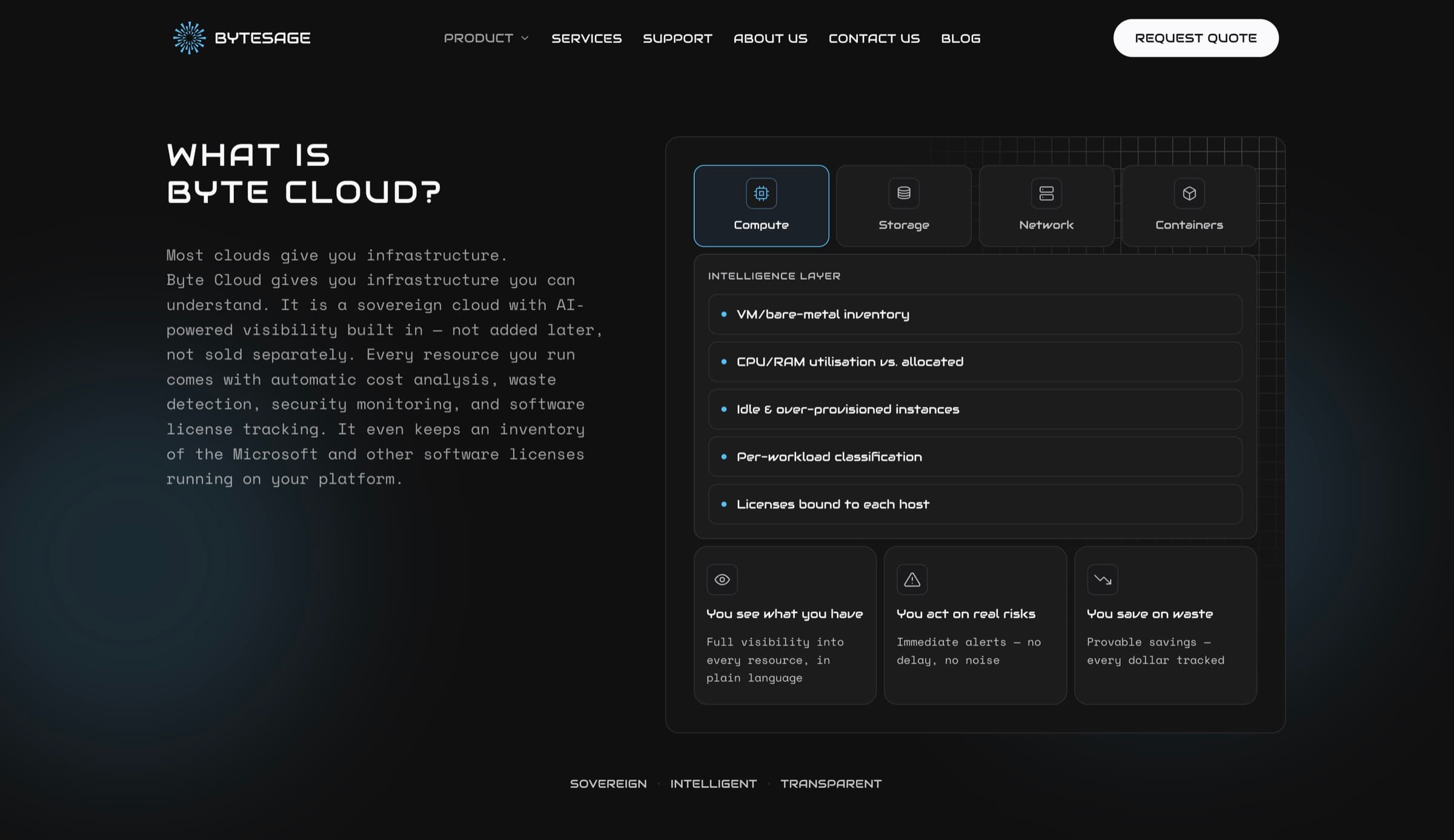Click 'Immediate alerts — no delay' text
1454x840 pixels.
tap(968, 651)
